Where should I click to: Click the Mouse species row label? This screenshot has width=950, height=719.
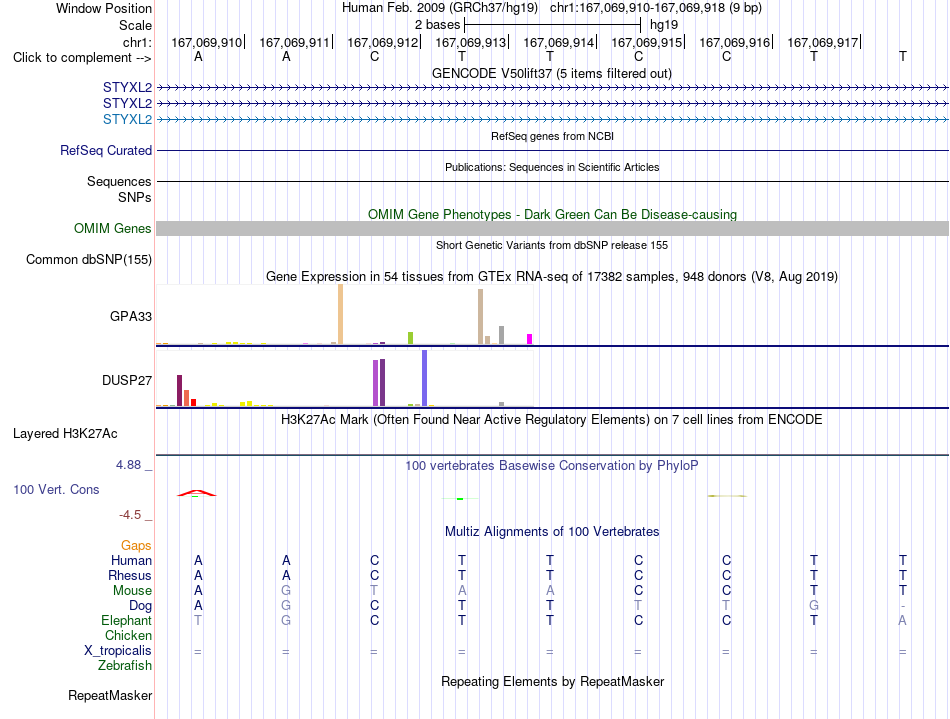click(x=132, y=591)
